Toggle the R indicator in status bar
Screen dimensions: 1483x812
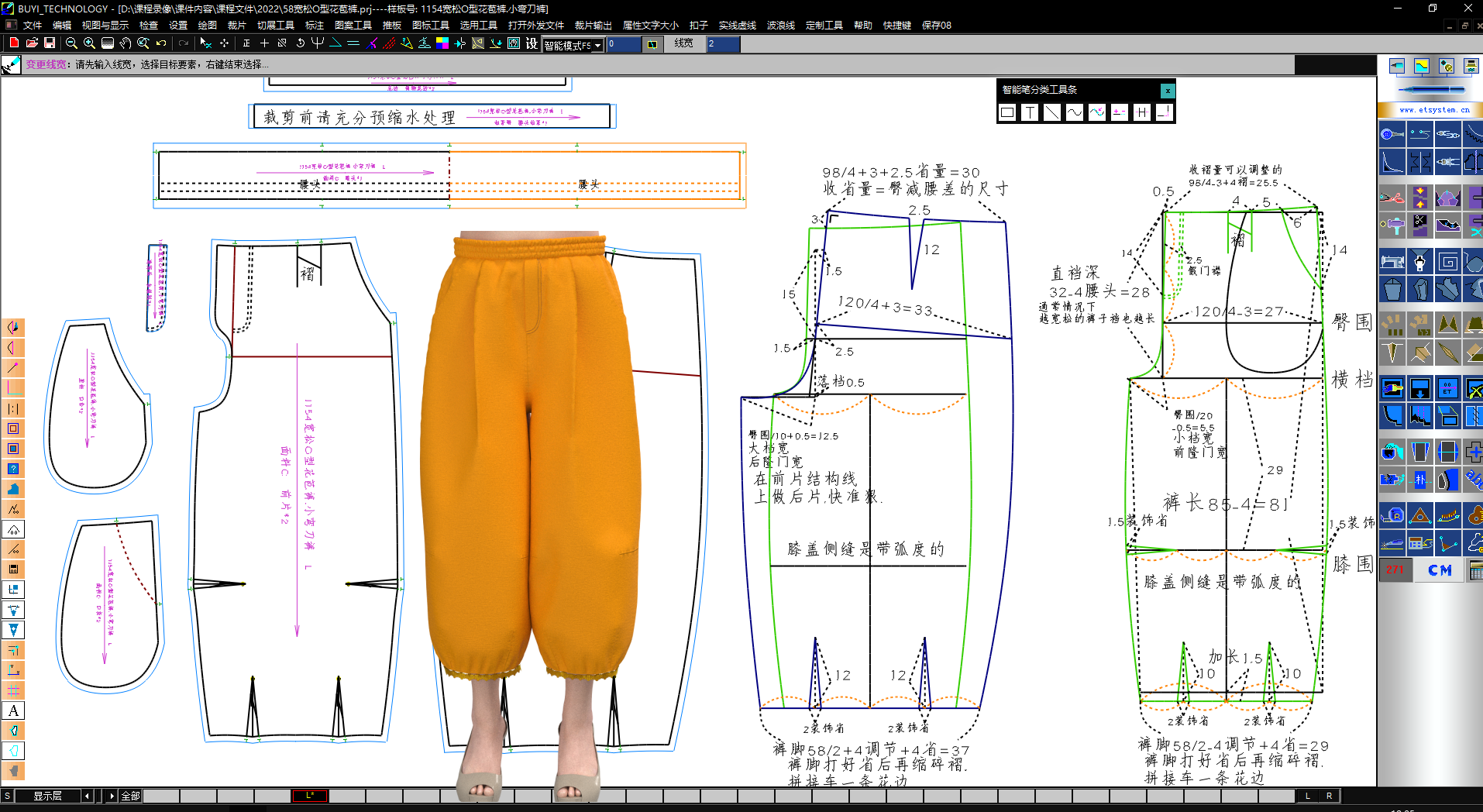(1329, 796)
